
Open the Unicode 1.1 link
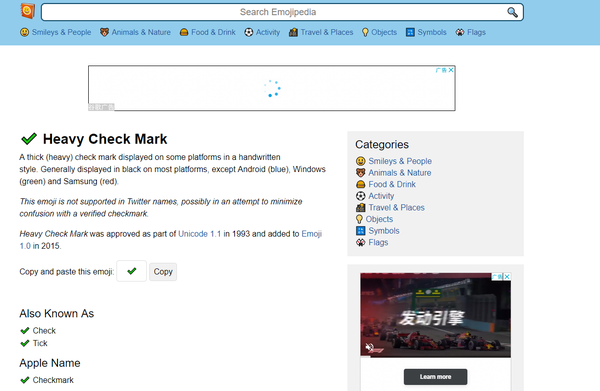click(x=199, y=234)
